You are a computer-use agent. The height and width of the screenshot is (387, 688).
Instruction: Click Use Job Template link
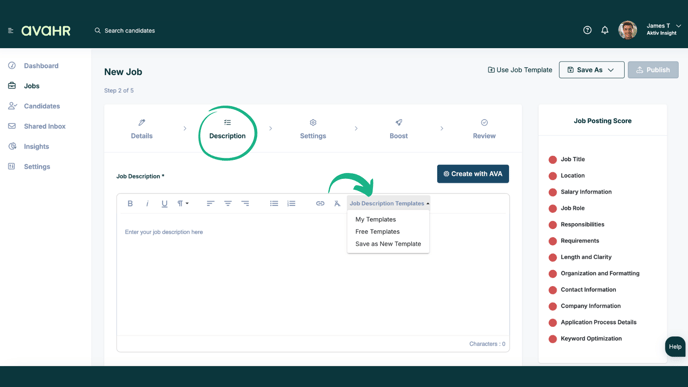pos(520,70)
